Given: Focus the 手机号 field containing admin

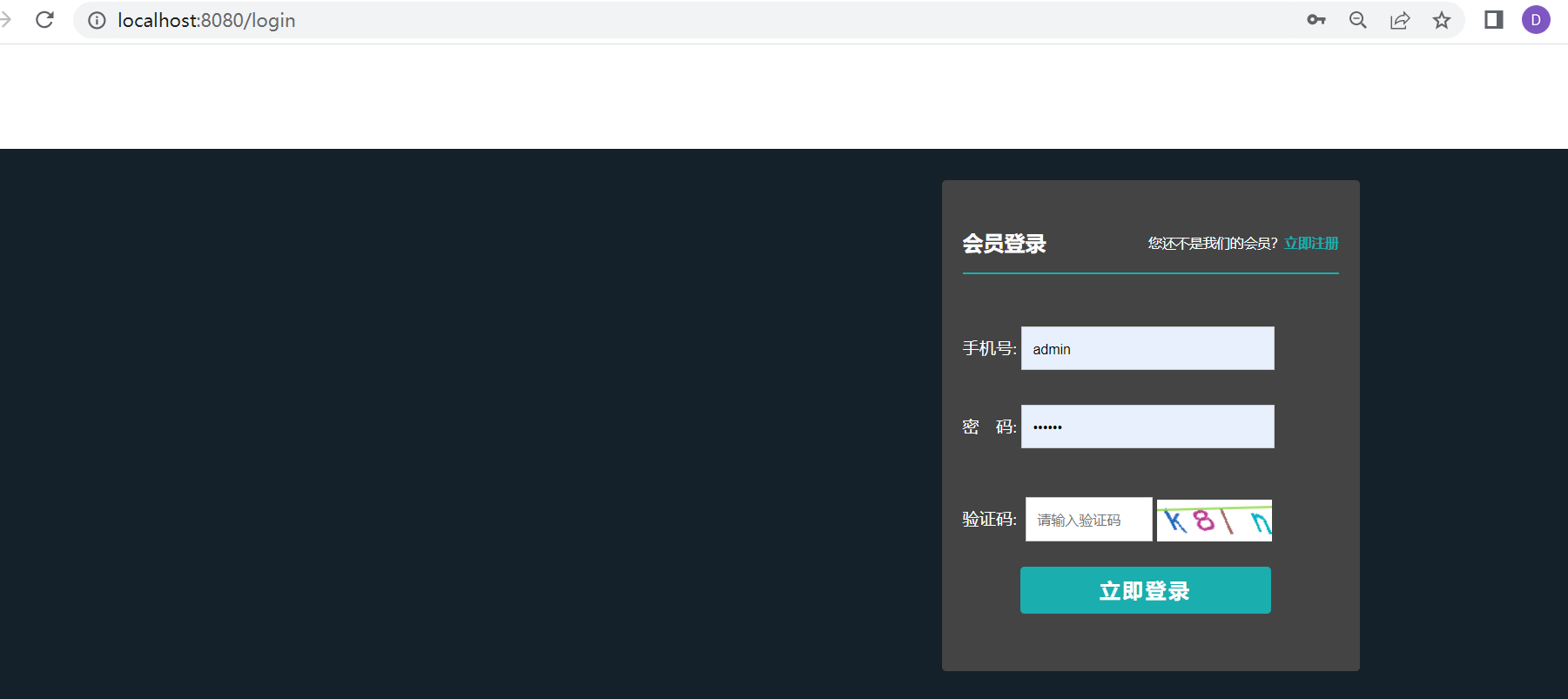Looking at the screenshot, I should tap(1147, 348).
